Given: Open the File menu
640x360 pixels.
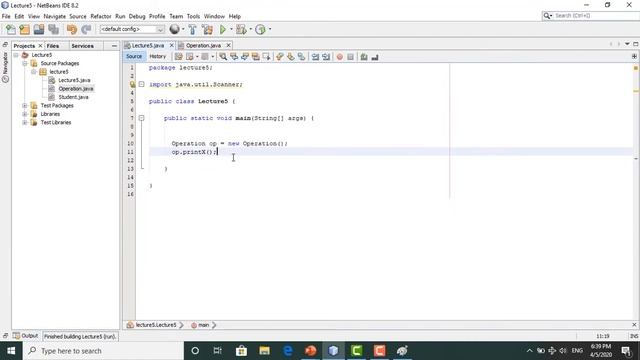Looking at the screenshot, I should click(x=6, y=16).
